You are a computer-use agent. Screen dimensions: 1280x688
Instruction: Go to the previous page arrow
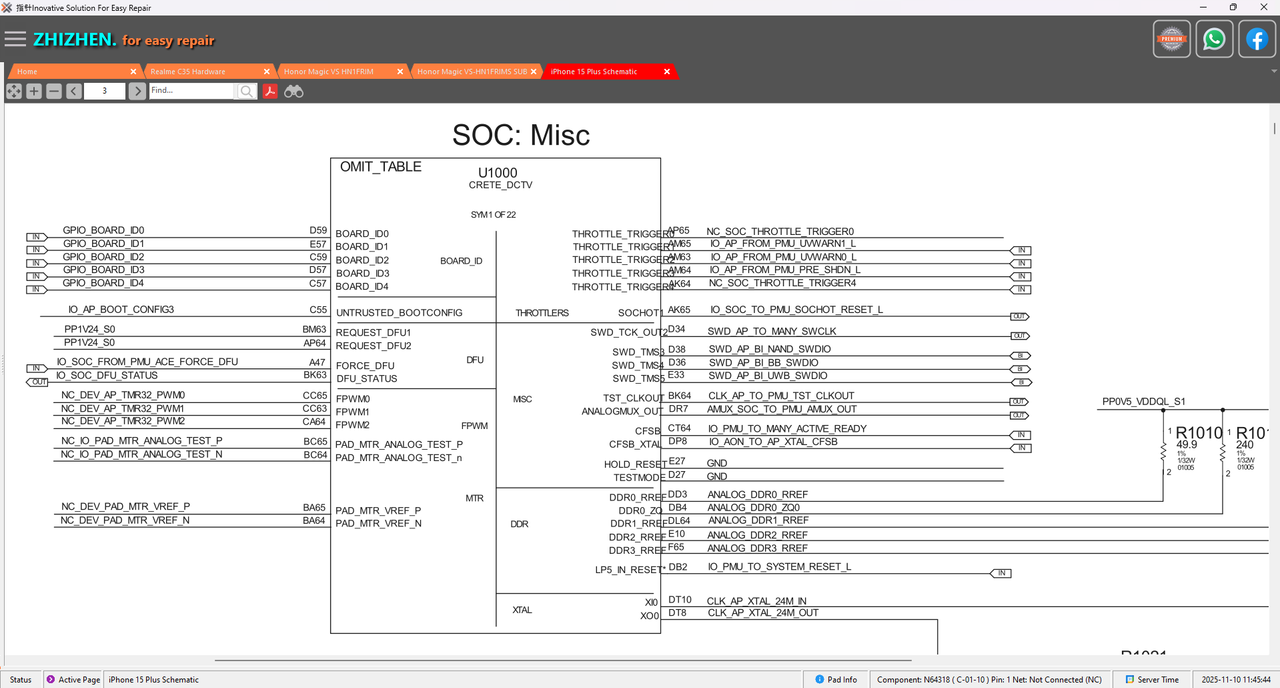tap(74, 91)
